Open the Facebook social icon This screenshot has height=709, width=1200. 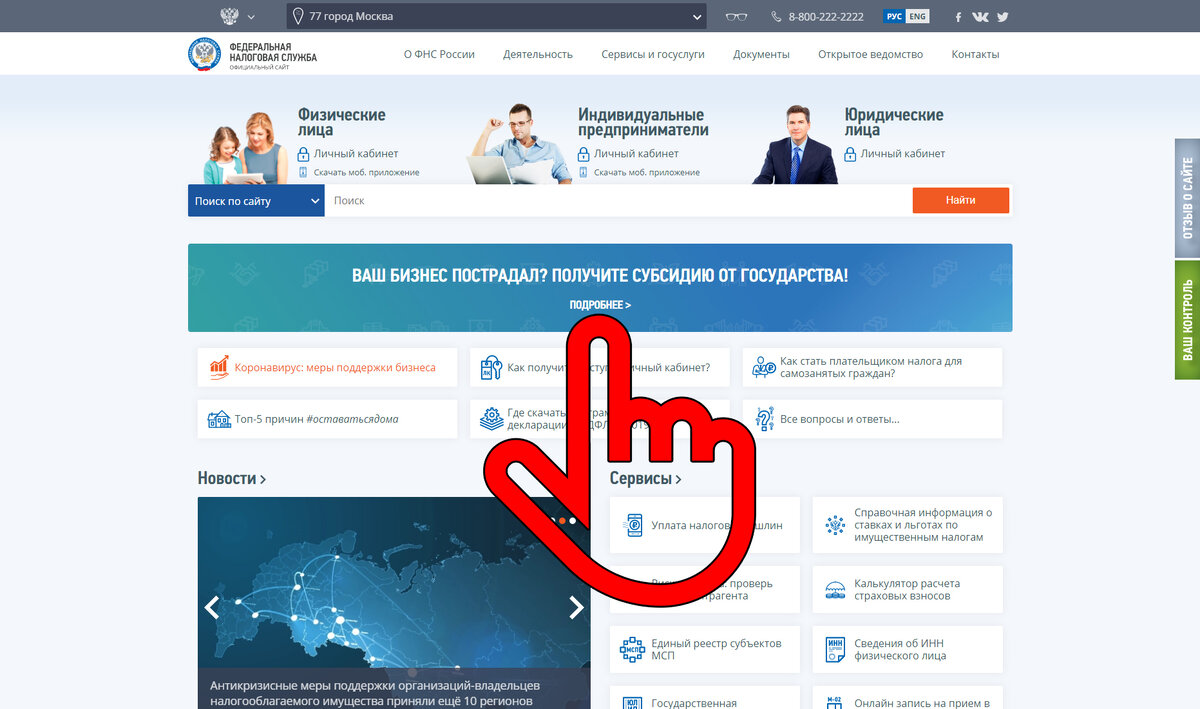click(958, 17)
